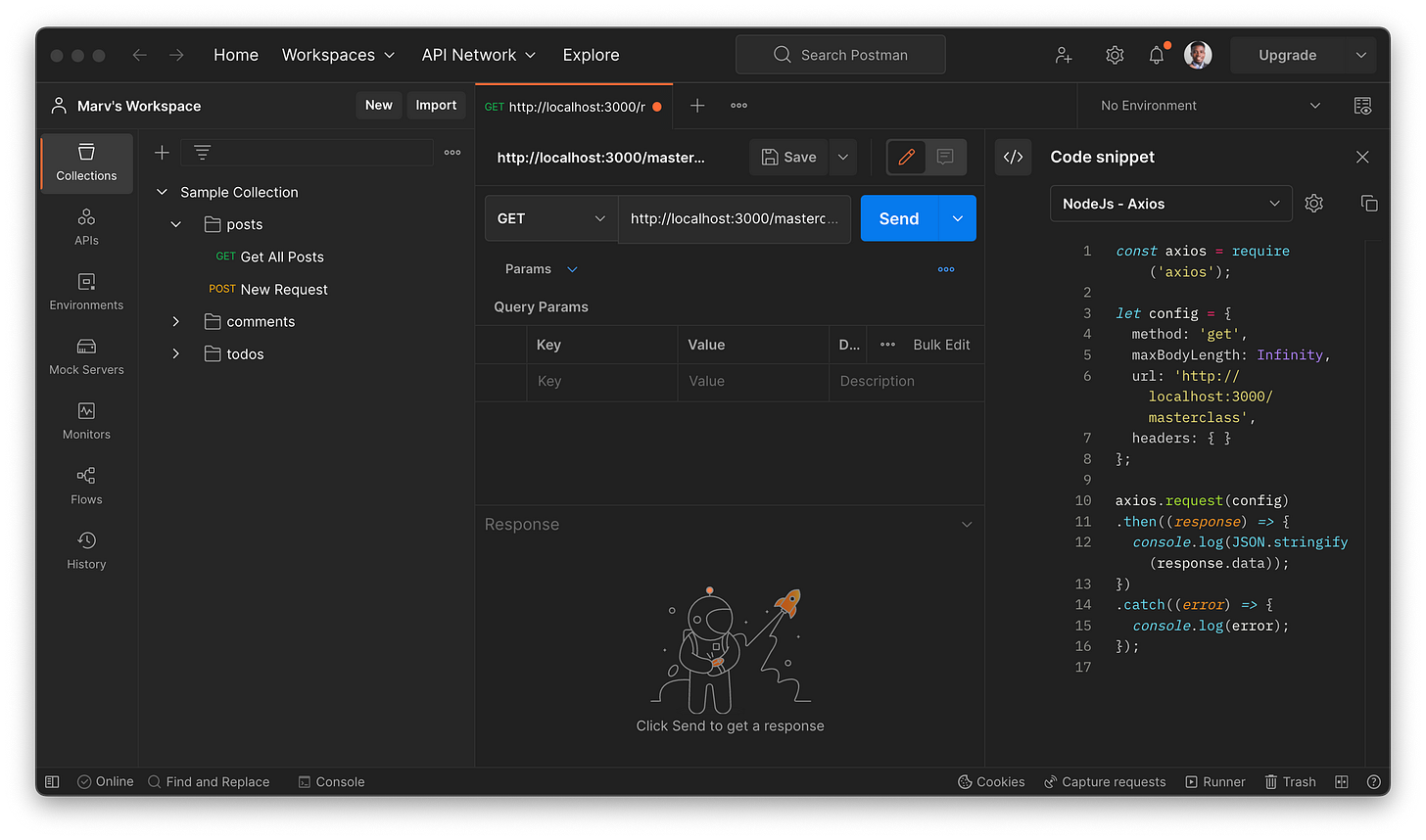Open History in the sidebar

tap(86, 550)
